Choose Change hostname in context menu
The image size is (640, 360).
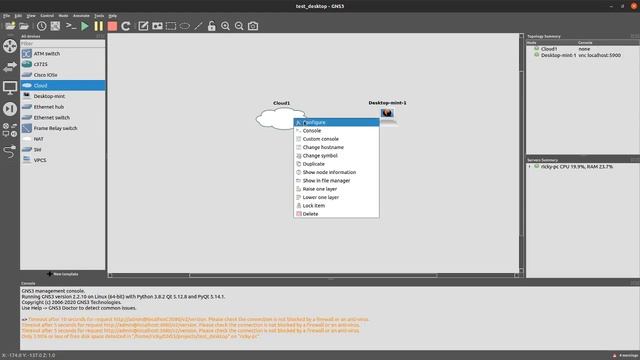[x=336, y=147]
